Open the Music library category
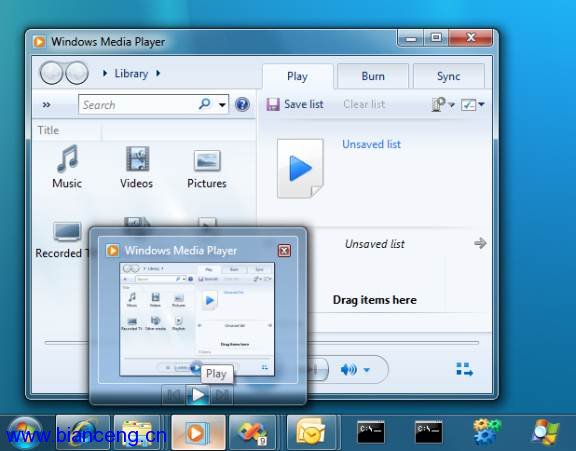The image size is (576, 451). pos(67,167)
